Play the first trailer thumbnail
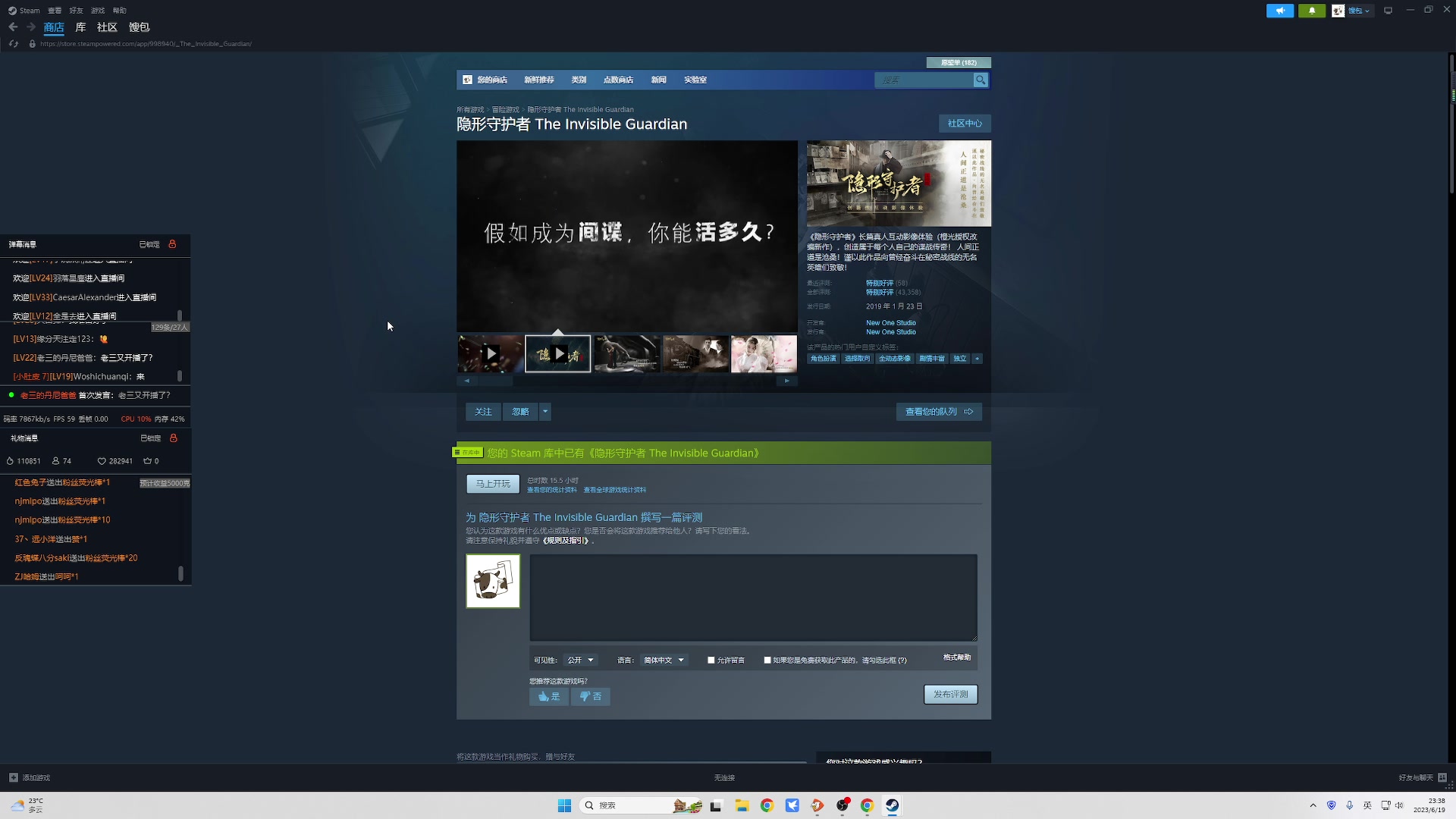The width and height of the screenshot is (1456, 819). [491, 354]
